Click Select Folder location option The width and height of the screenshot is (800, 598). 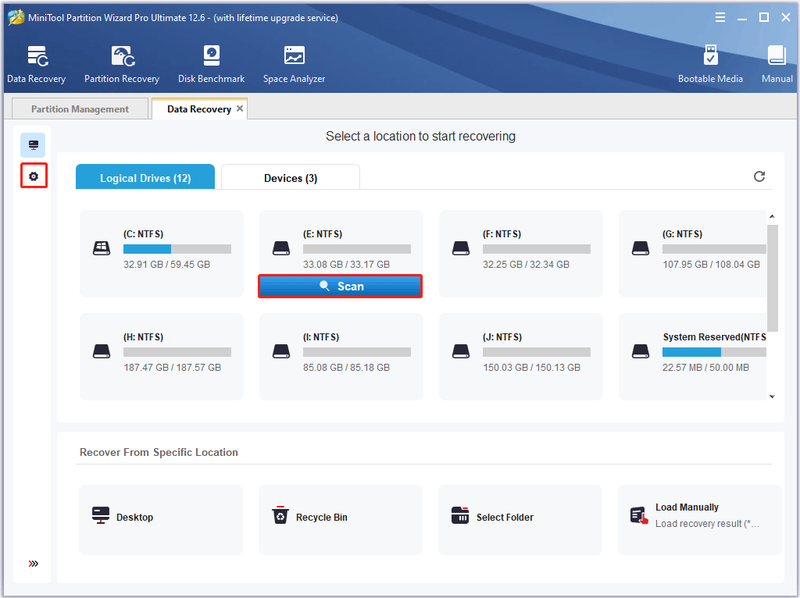pos(520,519)
